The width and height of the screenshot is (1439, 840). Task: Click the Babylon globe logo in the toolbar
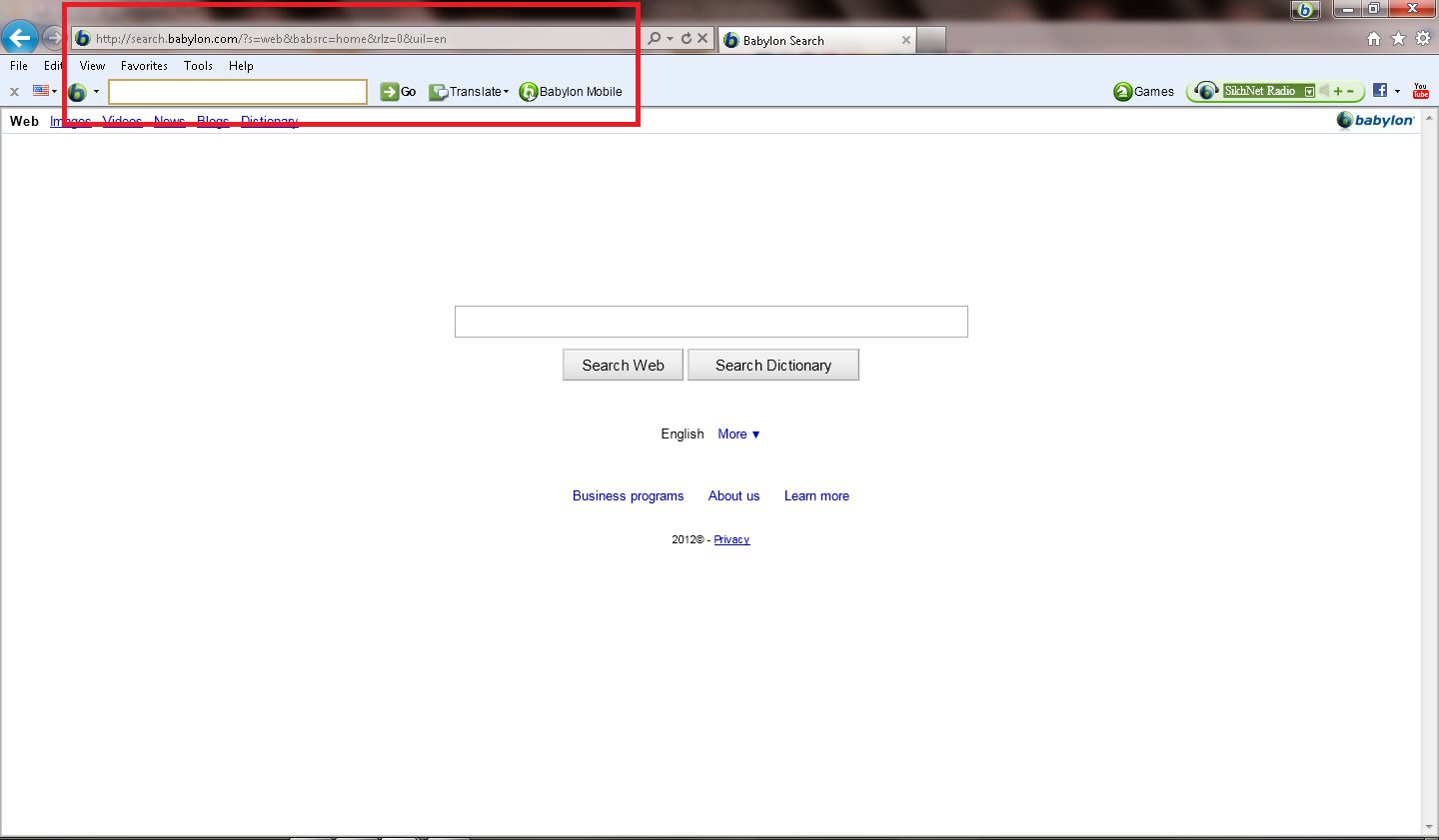[77, 92]
